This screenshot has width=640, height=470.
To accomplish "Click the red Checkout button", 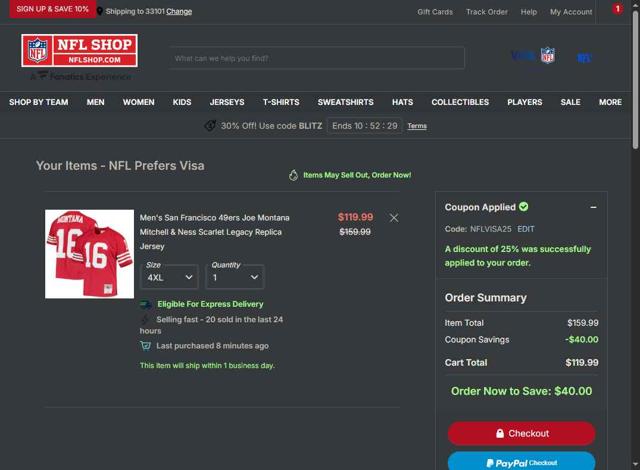I will click(521, 433).
